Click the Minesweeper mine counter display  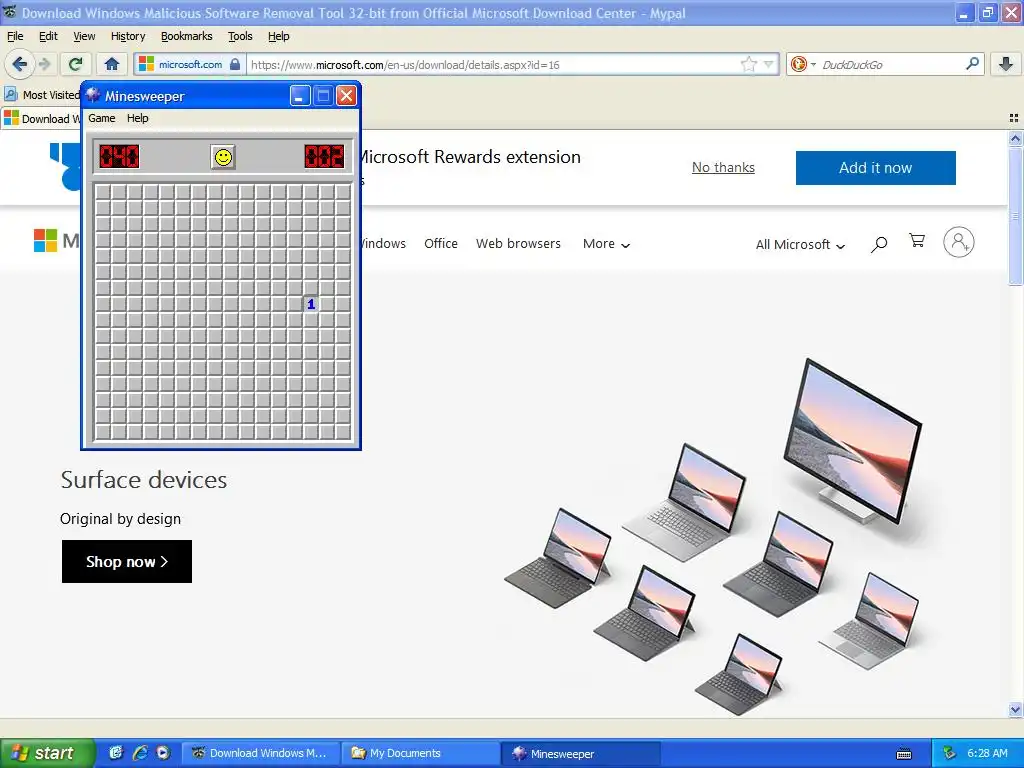coord(119,157)
